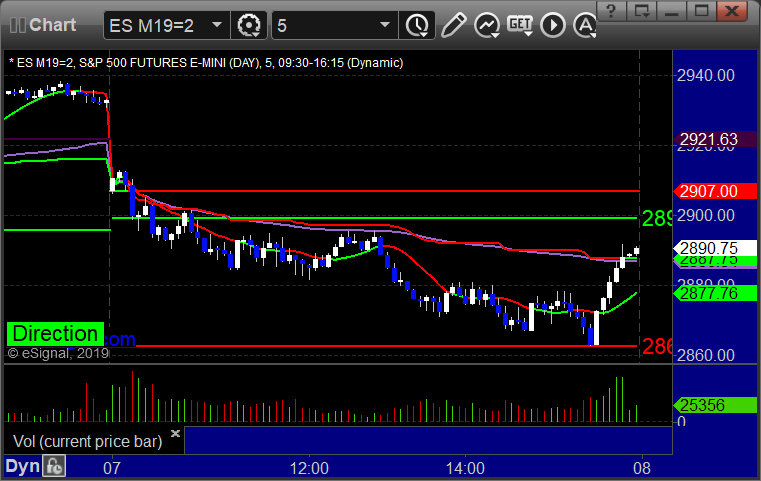Viewport: 761px width, 481px height.
Task: Maximize the chart window
Action: [701, 11]
